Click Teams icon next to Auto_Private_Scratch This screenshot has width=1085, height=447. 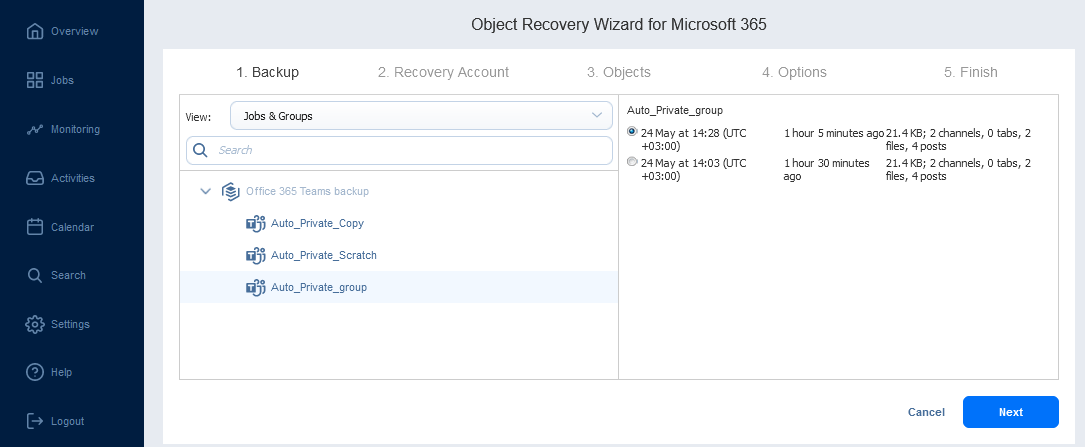[x=256, y=255]
